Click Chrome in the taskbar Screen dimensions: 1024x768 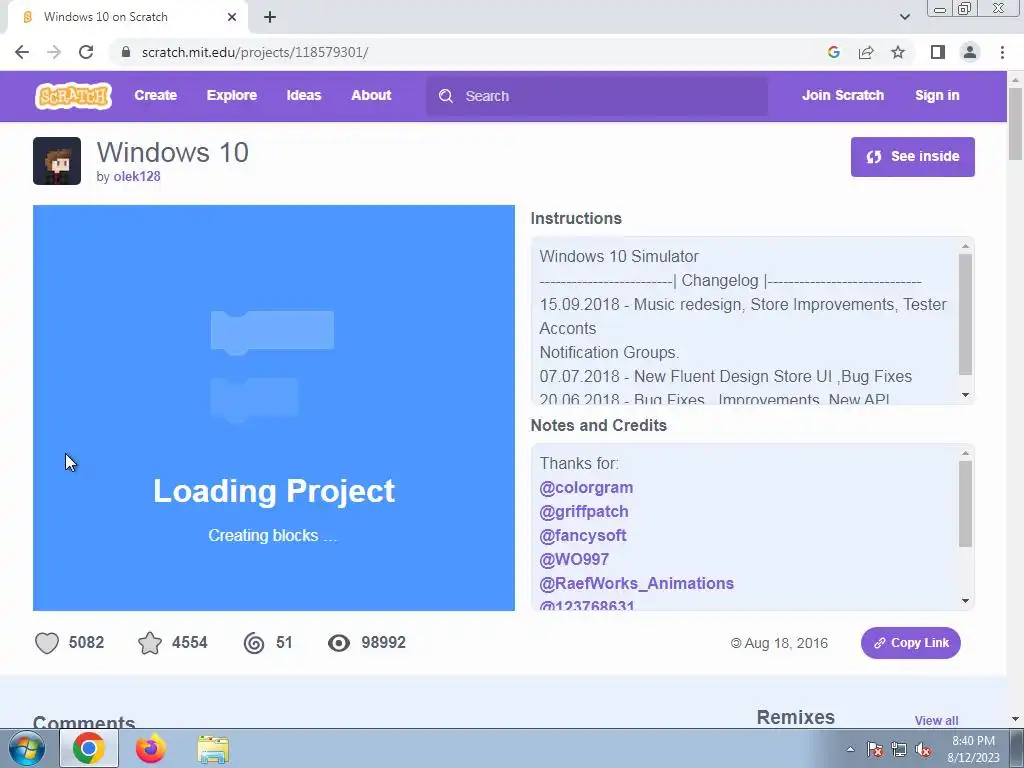click(89, 749)
